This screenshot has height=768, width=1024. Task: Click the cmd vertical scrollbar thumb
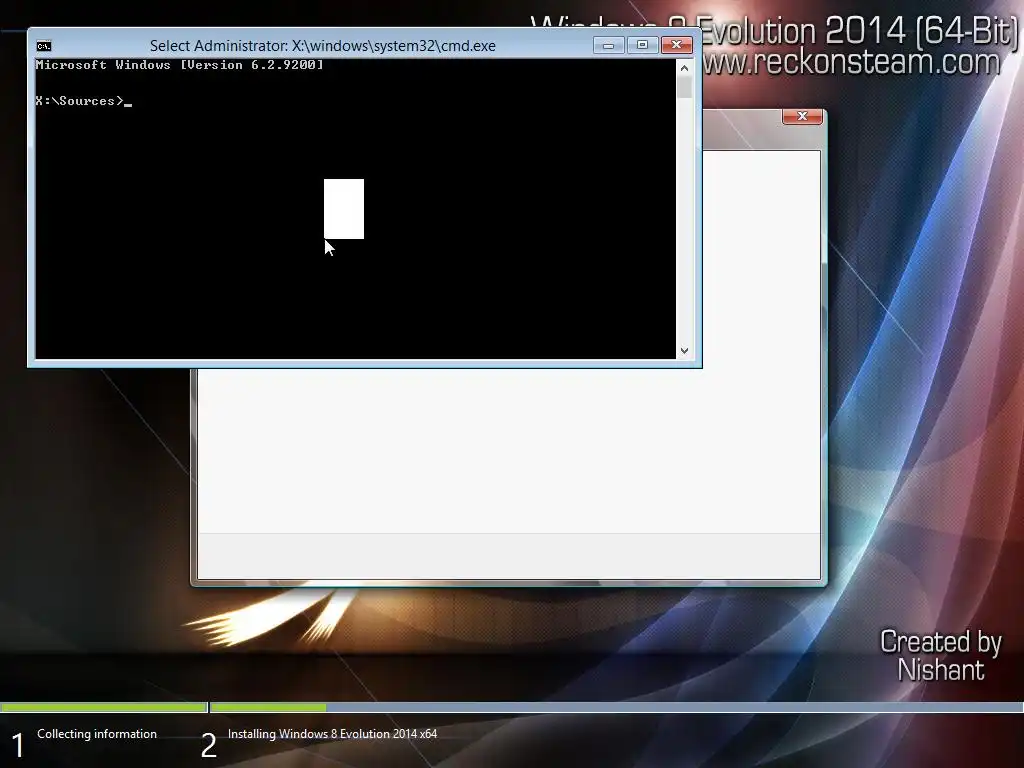click(684, 88)
